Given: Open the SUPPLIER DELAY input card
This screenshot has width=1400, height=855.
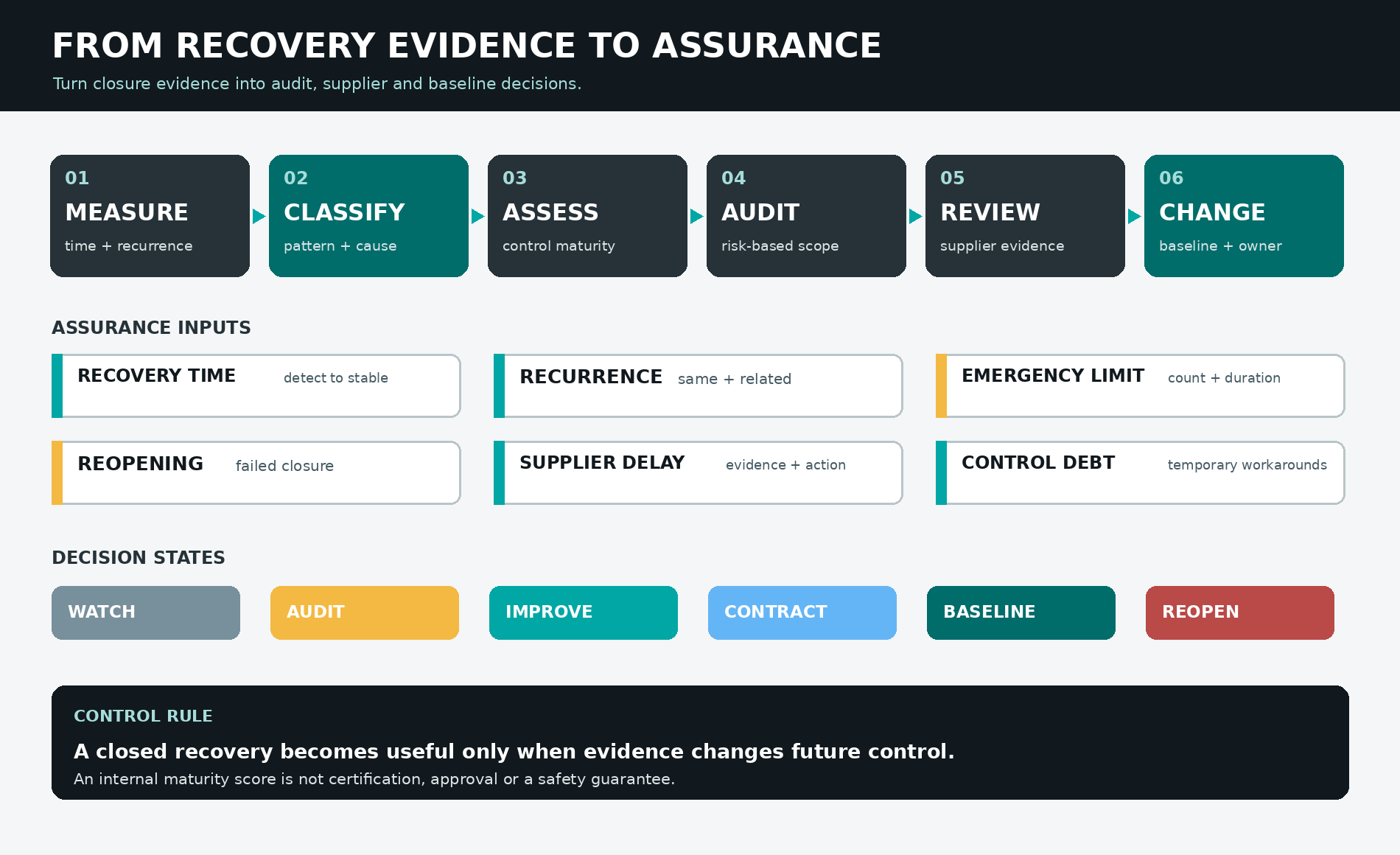Looking at the screenshot, I should coord(699,472).
